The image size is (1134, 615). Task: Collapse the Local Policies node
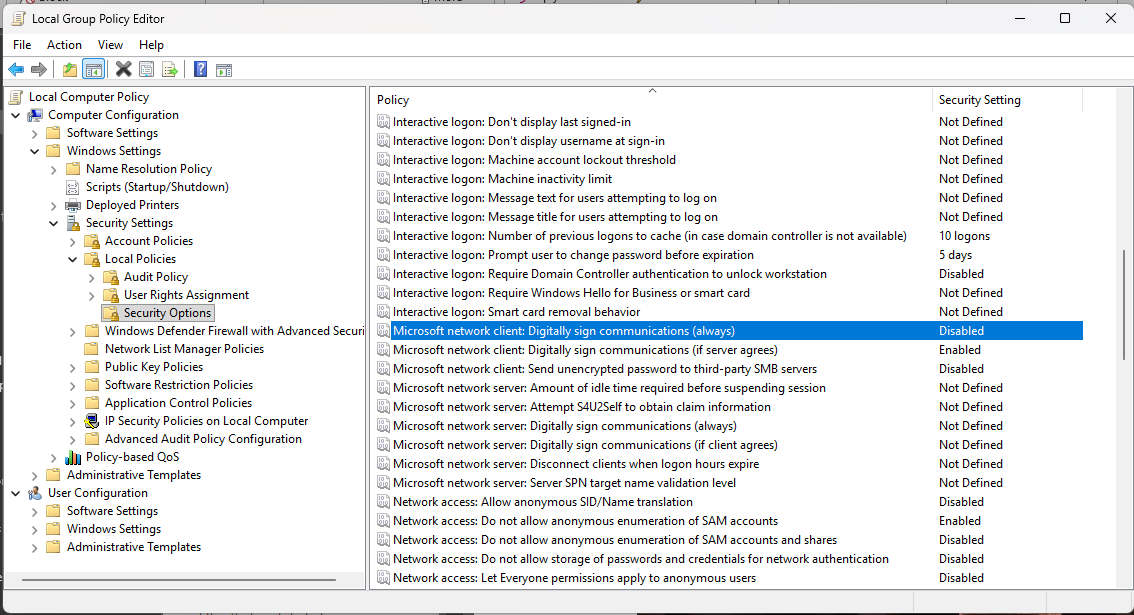[72, 259]
